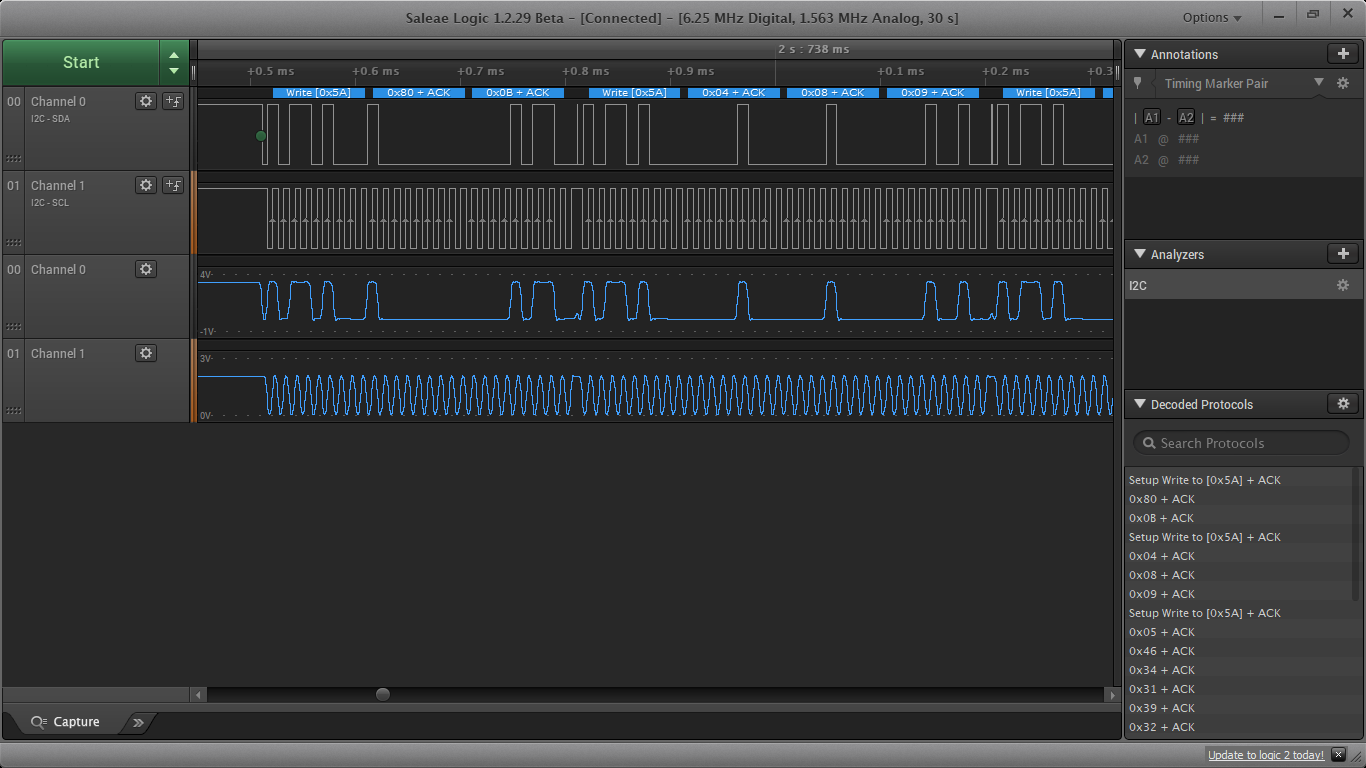Click the Timing Marker Pair flag icon
Image resolution: width=1366 pixels, height=768 pixels.
(1138, 83)
